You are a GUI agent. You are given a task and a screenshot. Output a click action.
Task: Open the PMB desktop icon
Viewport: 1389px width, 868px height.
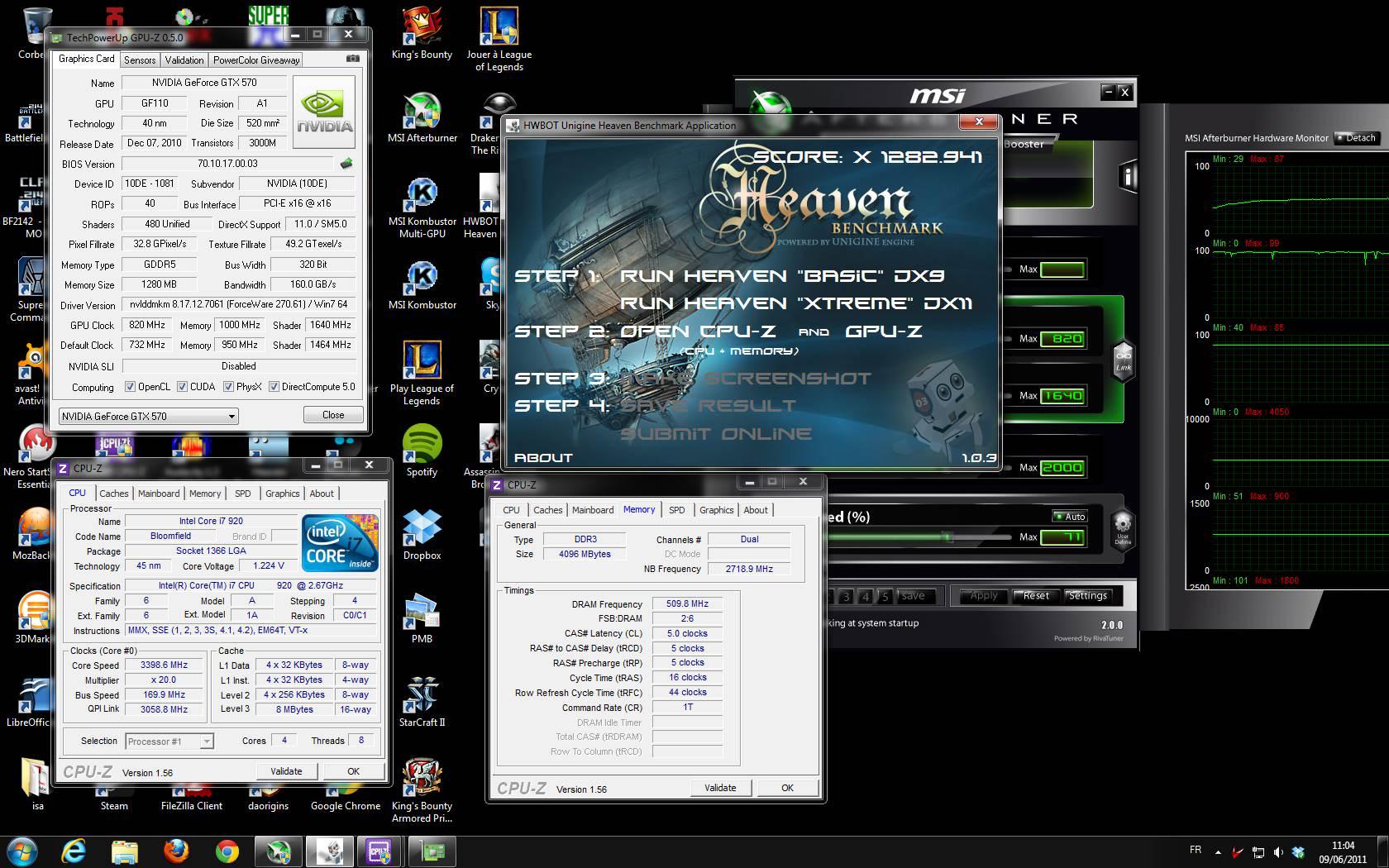422,618
